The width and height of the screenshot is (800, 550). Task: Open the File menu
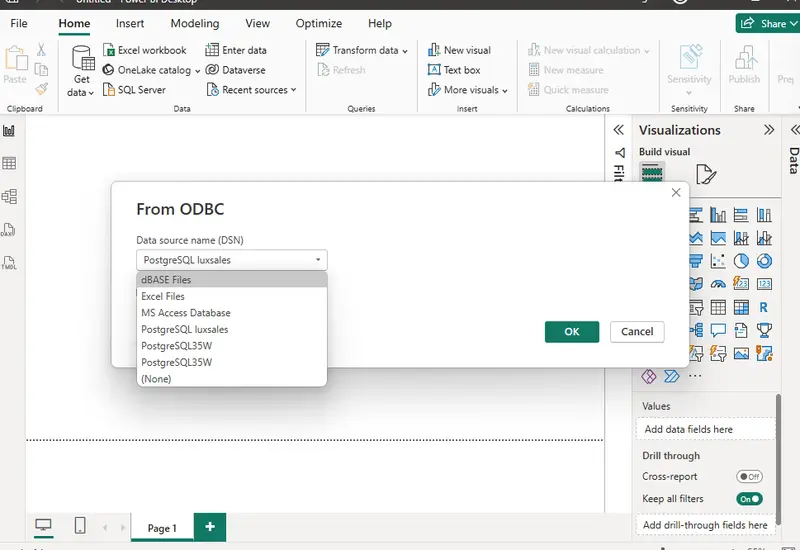click(x=19, y=23)
